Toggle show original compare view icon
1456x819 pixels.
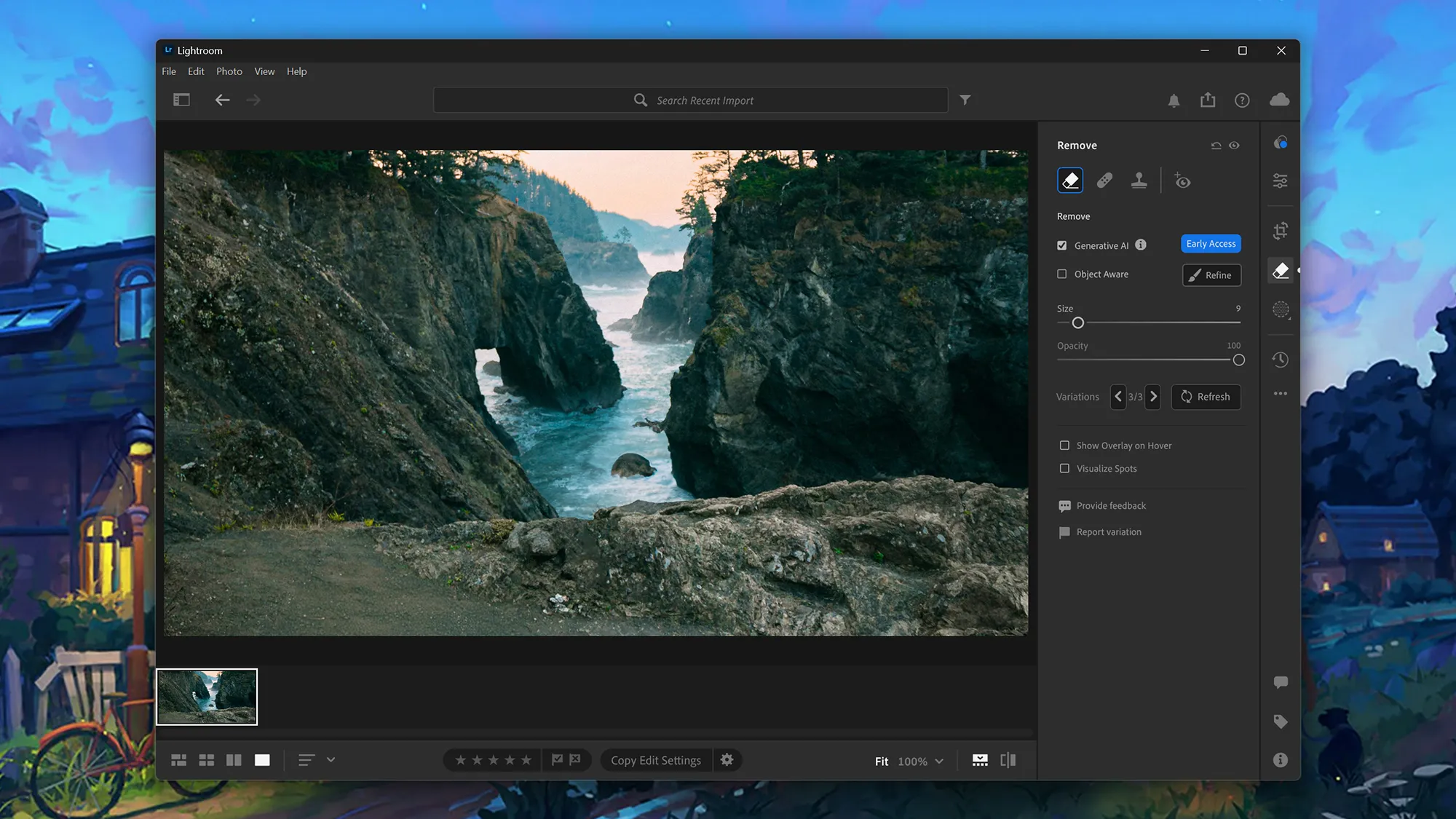click(1008, 760)
